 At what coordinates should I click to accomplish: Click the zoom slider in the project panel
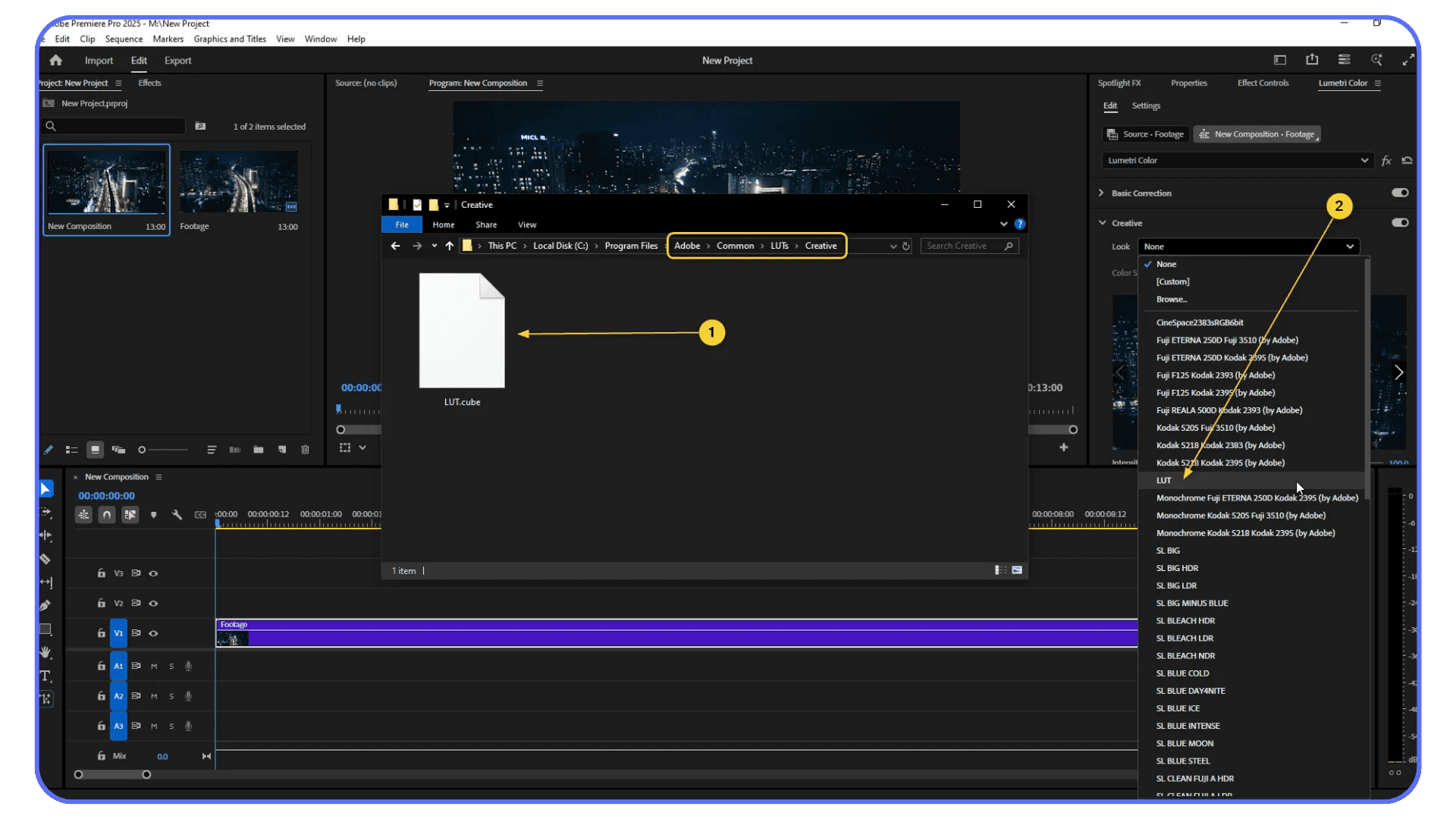click(142, 450)
